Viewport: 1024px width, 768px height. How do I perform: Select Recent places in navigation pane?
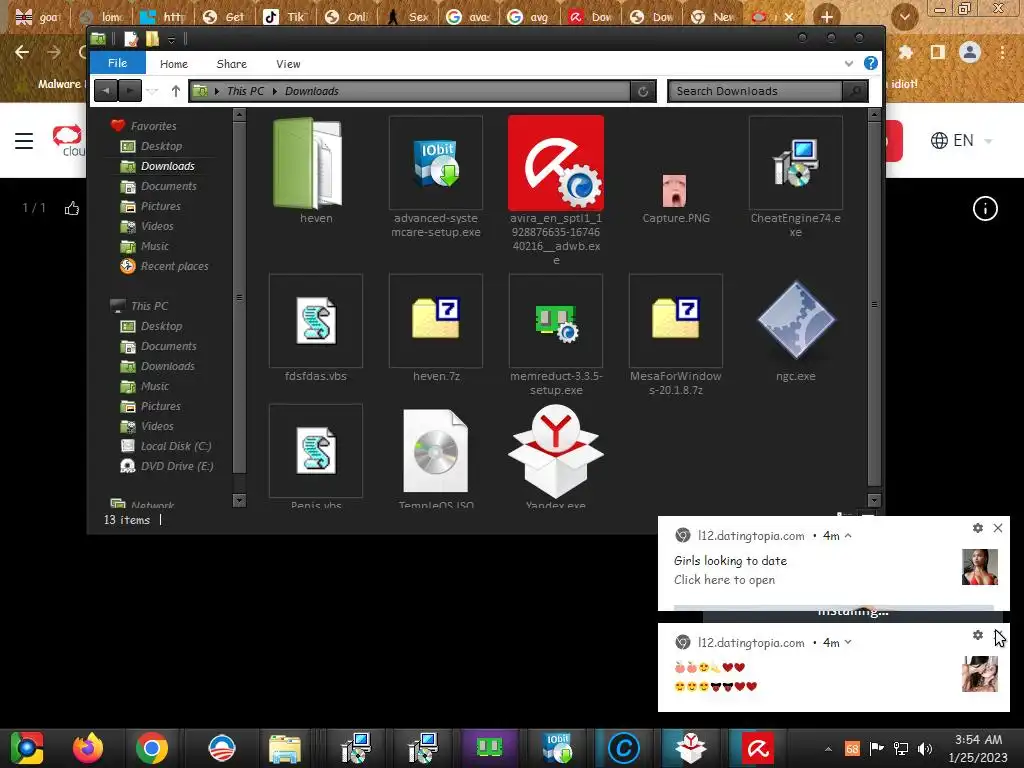tap(174, 266)
